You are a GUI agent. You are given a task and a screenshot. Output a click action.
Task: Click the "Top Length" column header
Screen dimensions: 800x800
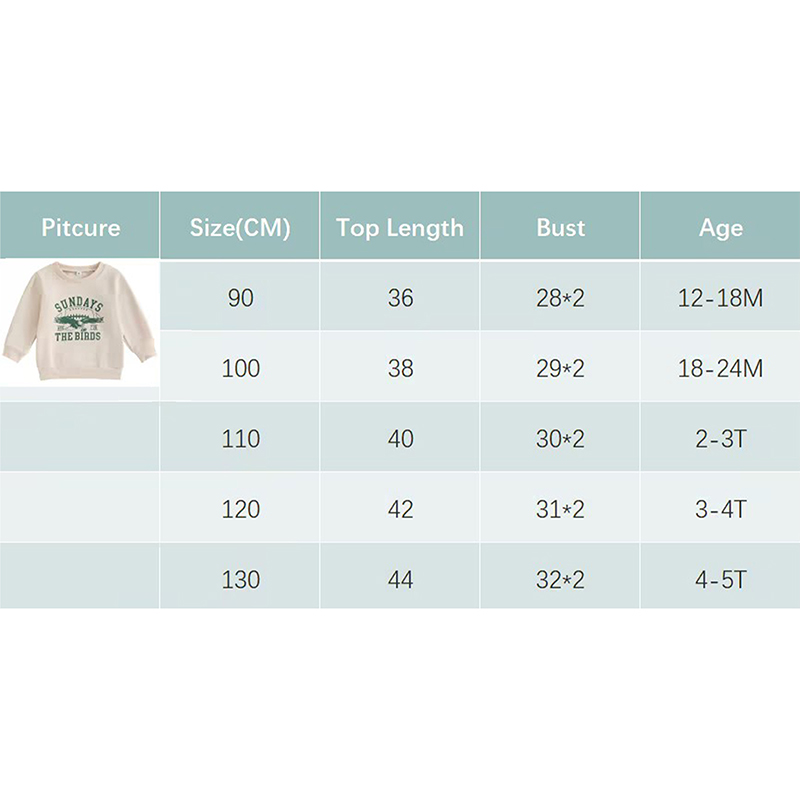[x=400, y=227]
